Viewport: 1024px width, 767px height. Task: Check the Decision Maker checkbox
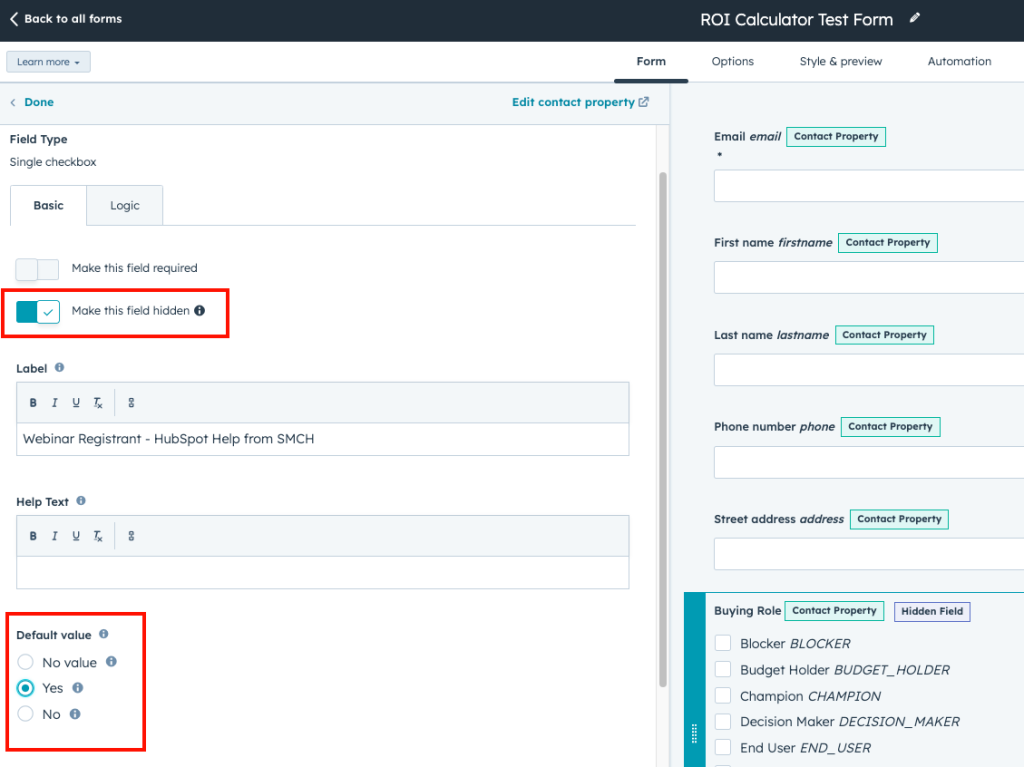722,721
